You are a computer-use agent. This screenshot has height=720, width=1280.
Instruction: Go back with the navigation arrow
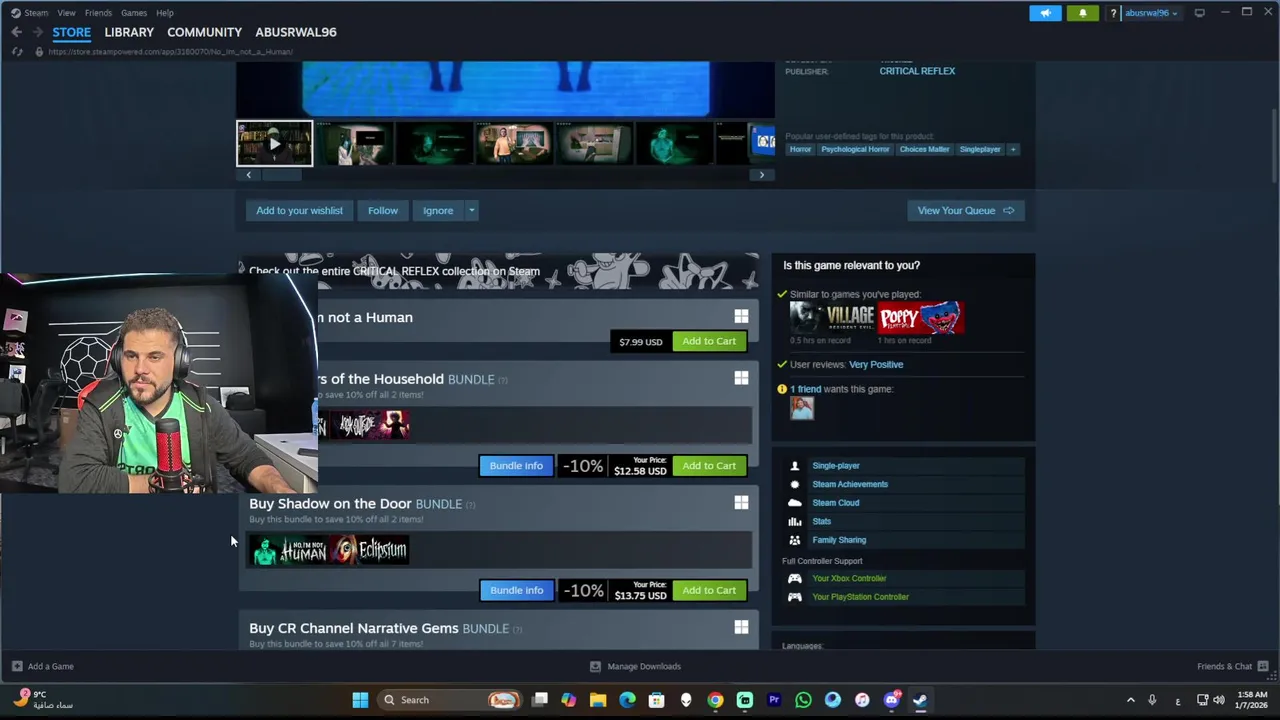click(17, 32)
